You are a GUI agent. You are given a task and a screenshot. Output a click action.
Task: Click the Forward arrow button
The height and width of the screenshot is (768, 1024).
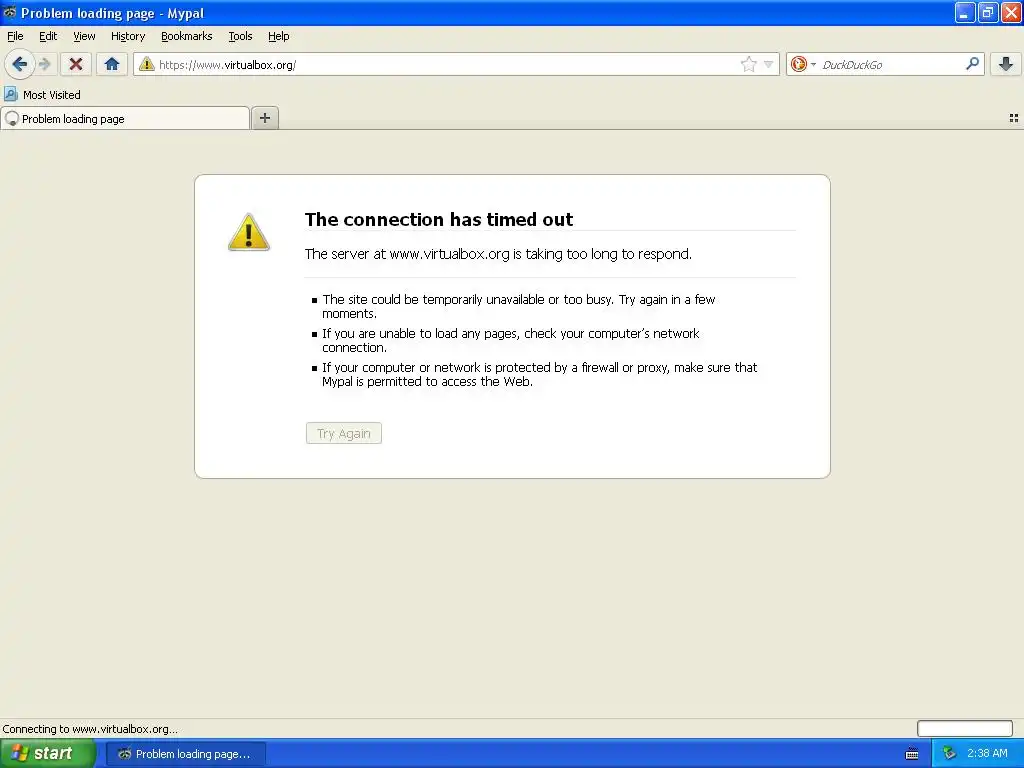pyautogui.click(x=45, y=64)
